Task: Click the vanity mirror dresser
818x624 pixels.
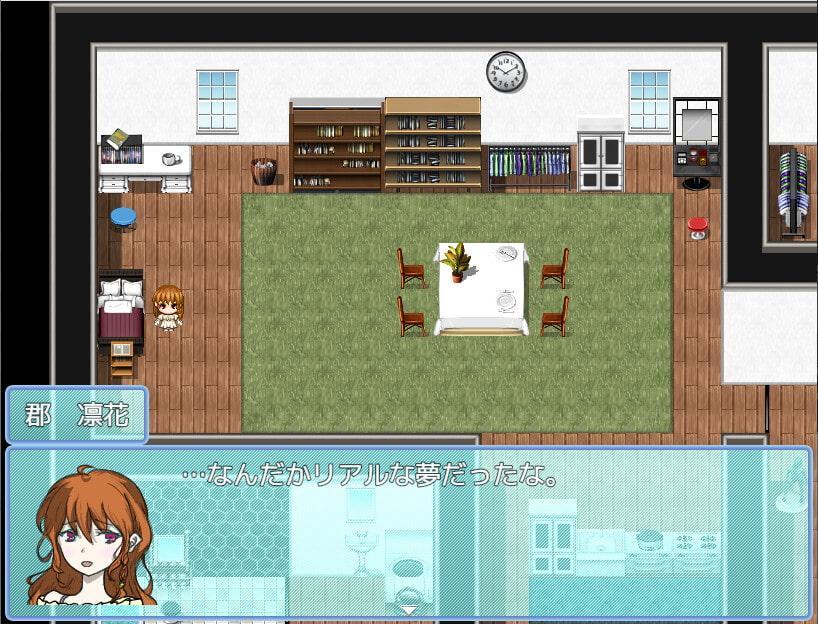Action: point(697,142)
